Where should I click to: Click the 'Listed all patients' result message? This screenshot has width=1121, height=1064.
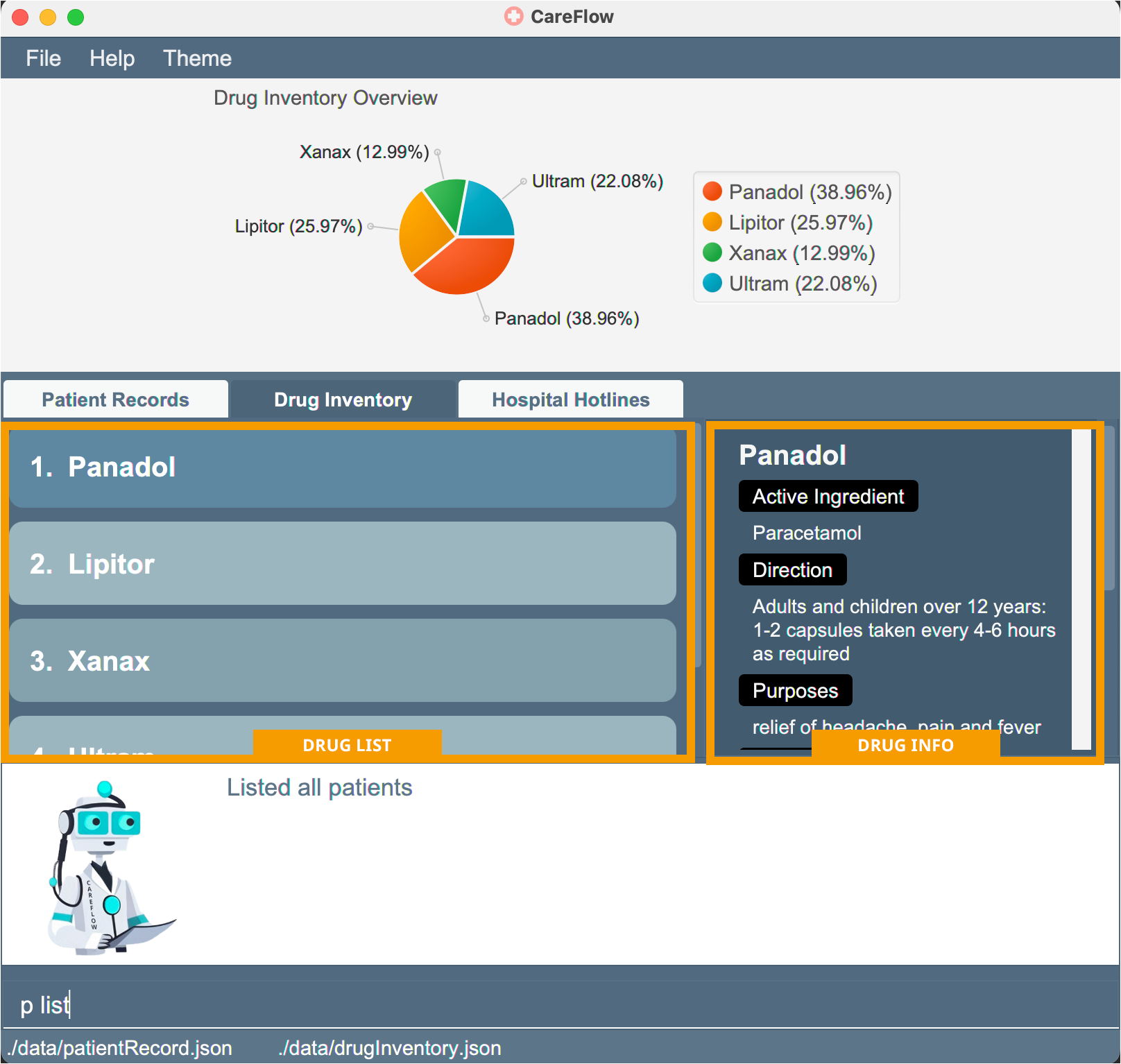pyautogui.click(x=320, y=787)
